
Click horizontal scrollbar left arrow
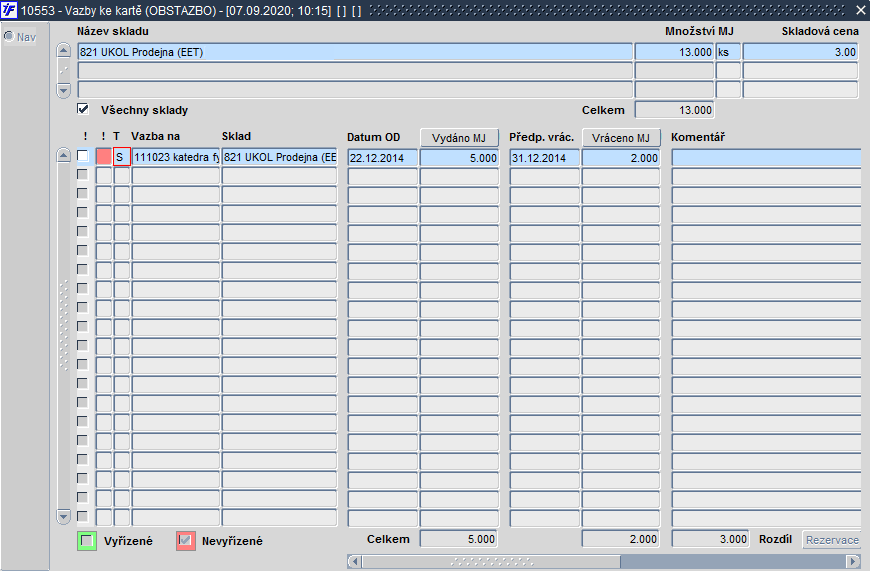point(355,561)
